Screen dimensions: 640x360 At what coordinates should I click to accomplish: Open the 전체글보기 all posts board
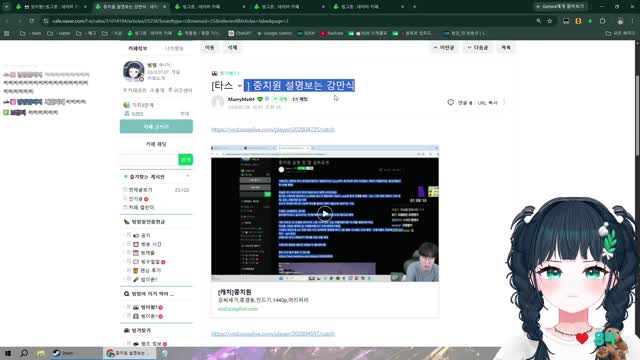pos(140,190)
